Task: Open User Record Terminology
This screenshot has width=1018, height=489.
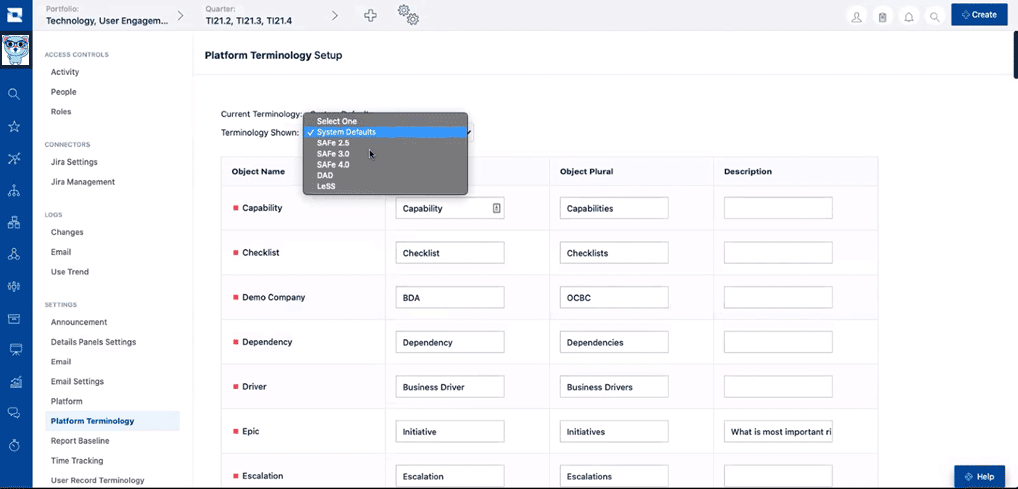Action: [97, 481]
